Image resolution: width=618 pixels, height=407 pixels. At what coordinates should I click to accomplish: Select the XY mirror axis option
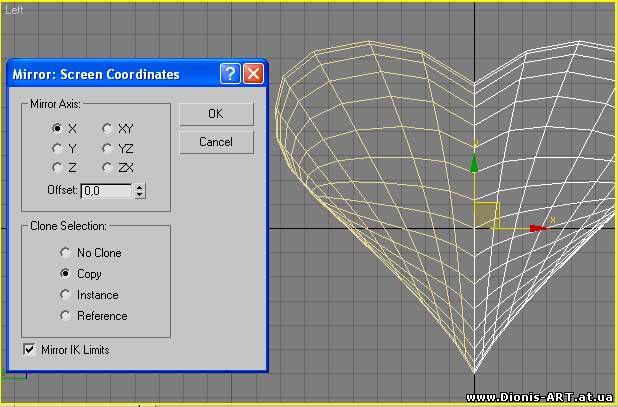tap(107, 128)
